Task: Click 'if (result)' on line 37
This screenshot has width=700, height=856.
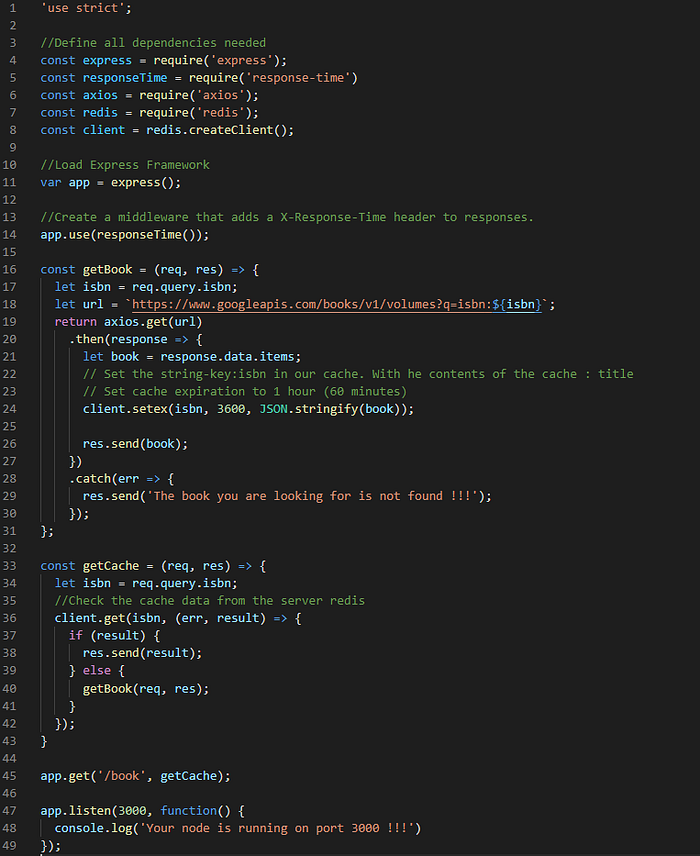Action: click(x=108, y=636)
